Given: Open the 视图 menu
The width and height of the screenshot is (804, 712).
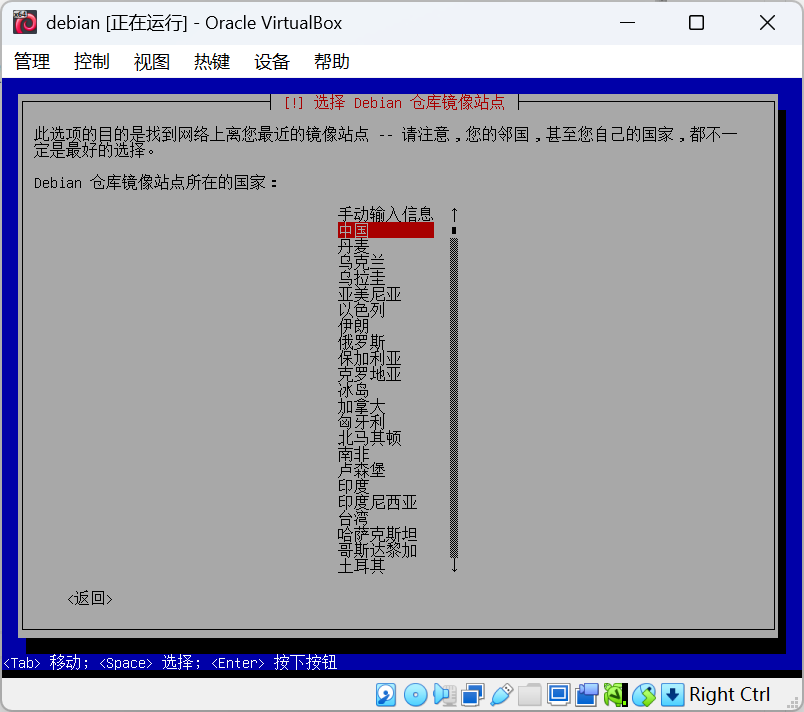Looking at the screenshot, I should click(152, 62).
